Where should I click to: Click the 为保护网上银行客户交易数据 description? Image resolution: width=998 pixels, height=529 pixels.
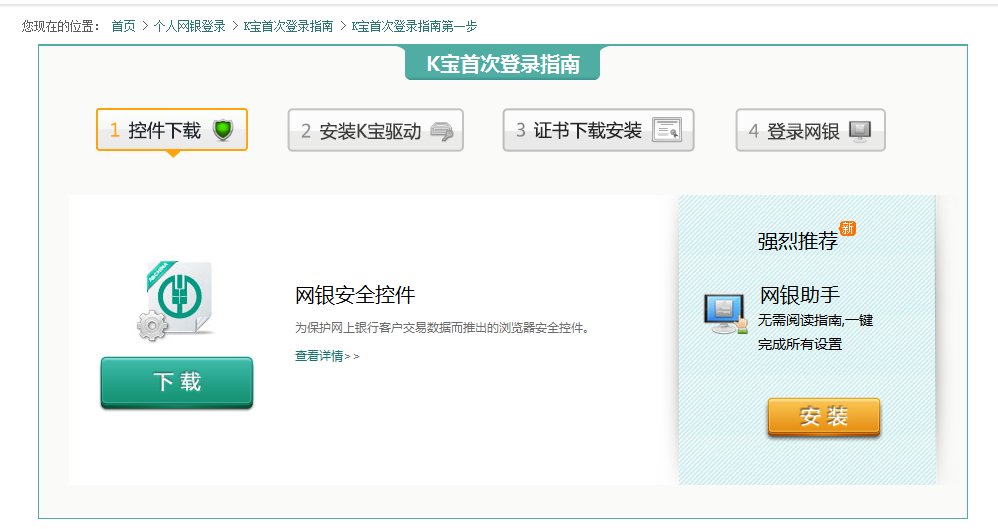[442, 328]
